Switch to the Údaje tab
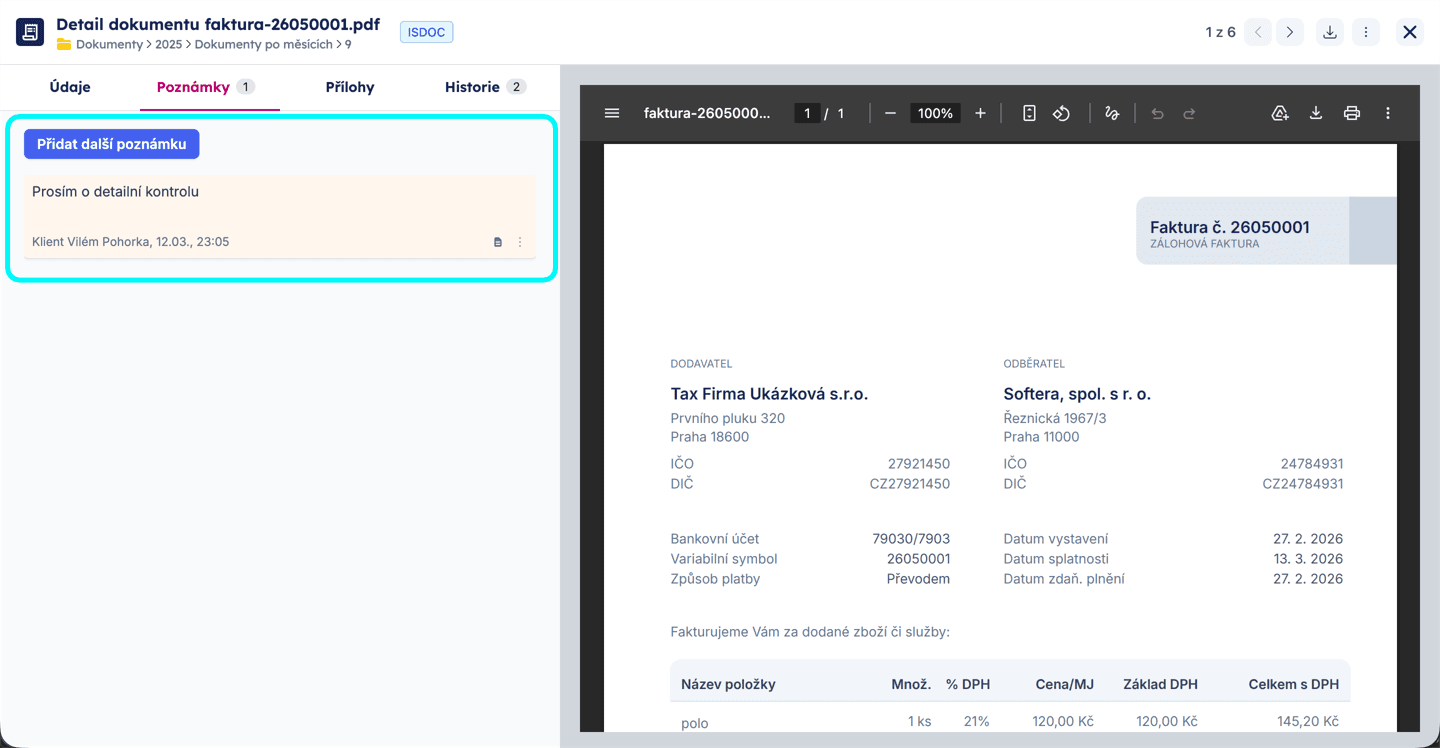1440x748 pixels. click(x=70, y=87)
